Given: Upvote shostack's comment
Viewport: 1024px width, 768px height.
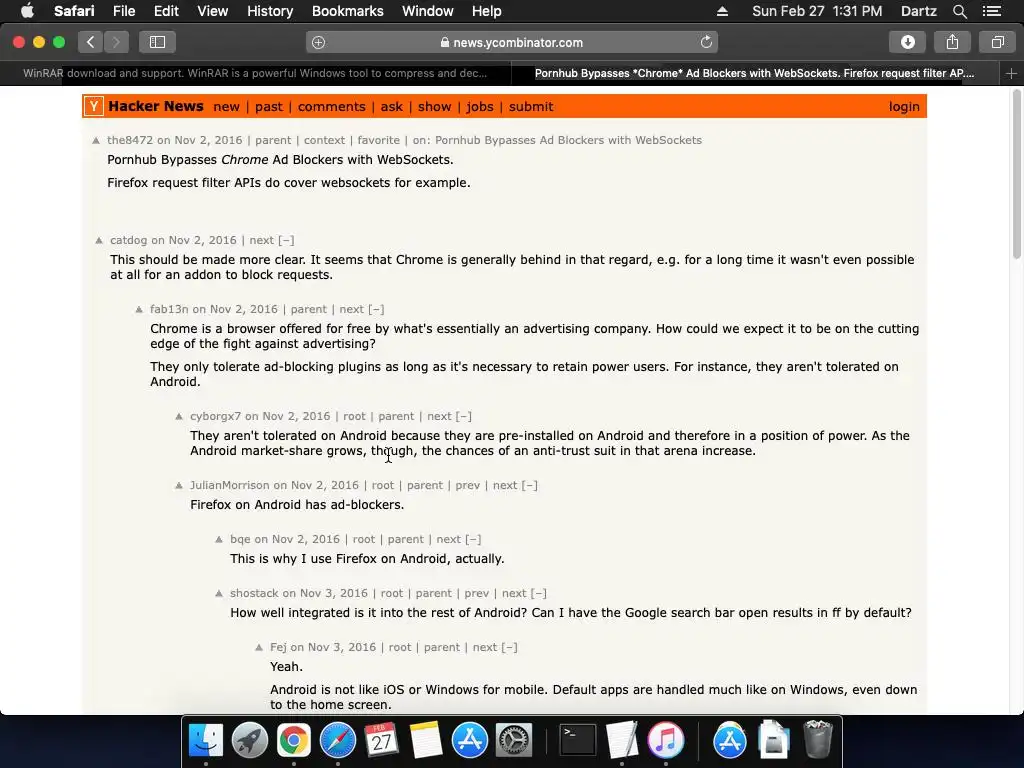Looking at the screenshot, I should tap(219, 594).
